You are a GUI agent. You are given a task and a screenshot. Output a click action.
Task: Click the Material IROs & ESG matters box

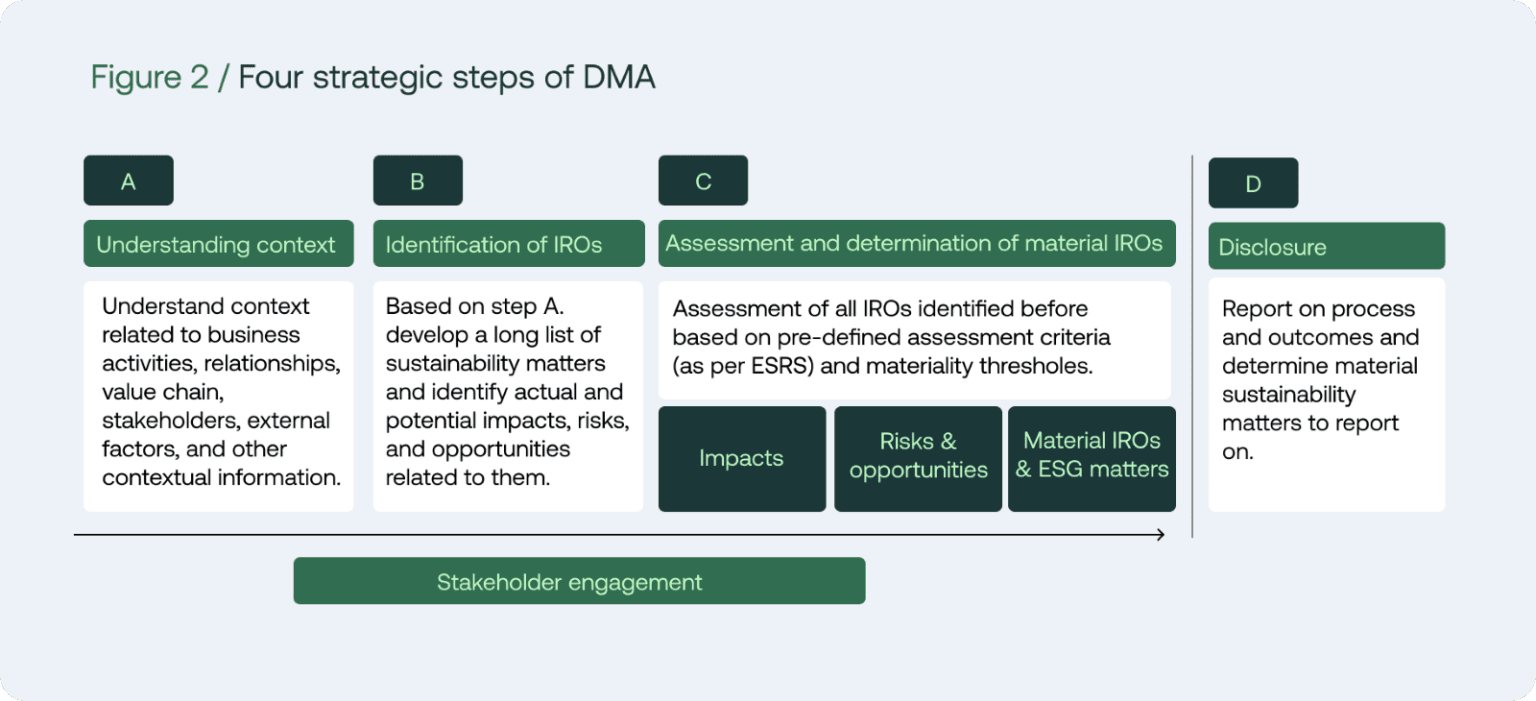tap(1092, 458)
